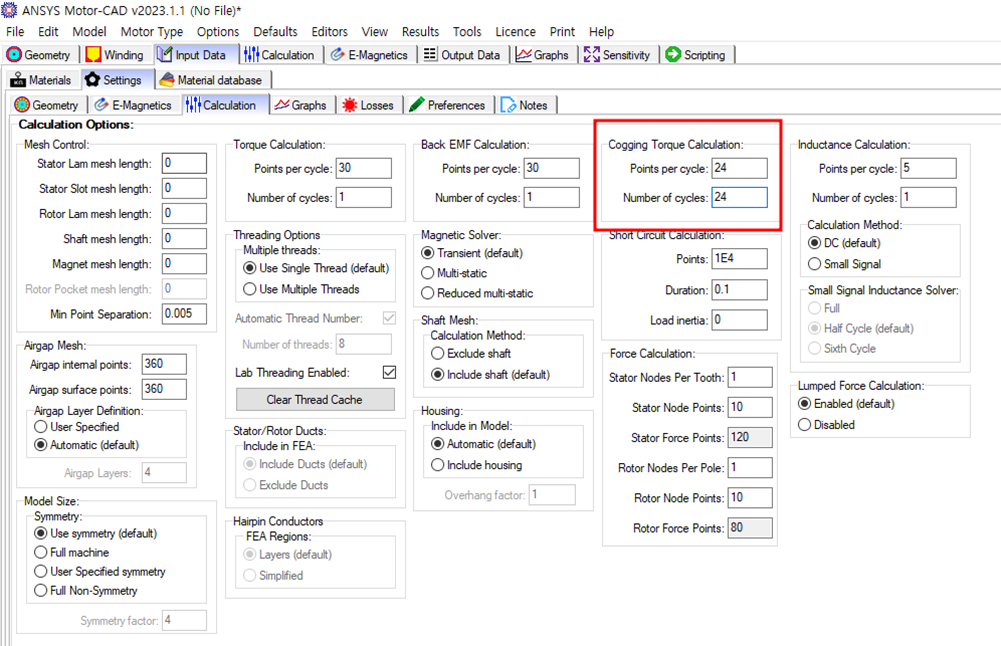Click the Graphs icon in the Settings sub-tabs
This screenshot has width=1001, height=646.
pyautogui.click(x=282, y=105)
